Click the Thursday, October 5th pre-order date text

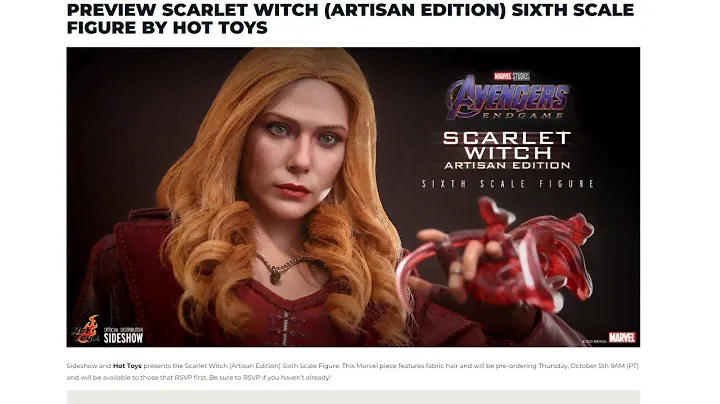[x=575, y=366]
